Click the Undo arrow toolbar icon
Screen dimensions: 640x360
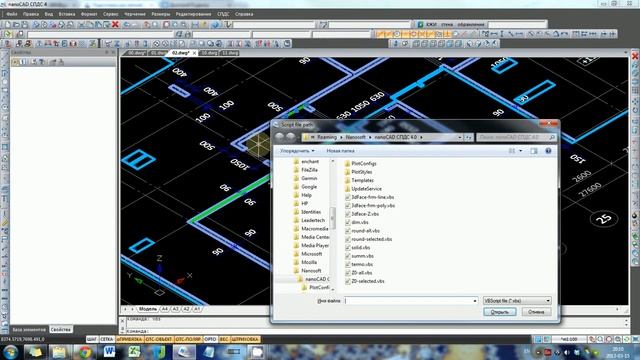[x=127, y=24]
